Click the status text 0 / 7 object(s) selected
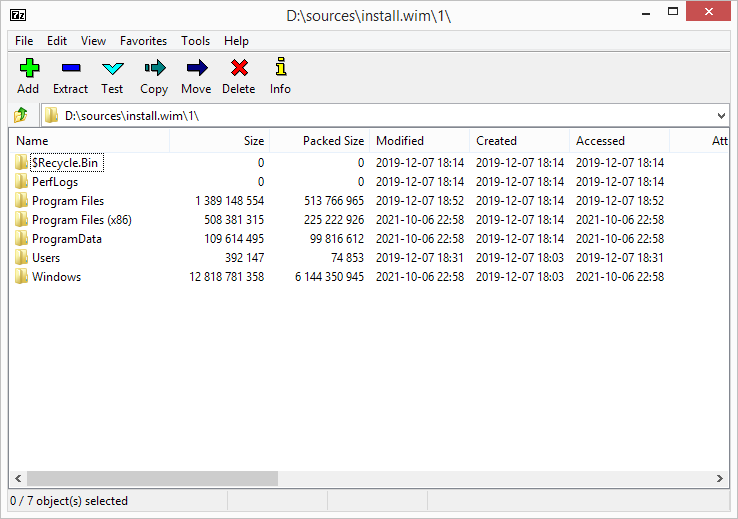738x519 pixels. point(69,501)
